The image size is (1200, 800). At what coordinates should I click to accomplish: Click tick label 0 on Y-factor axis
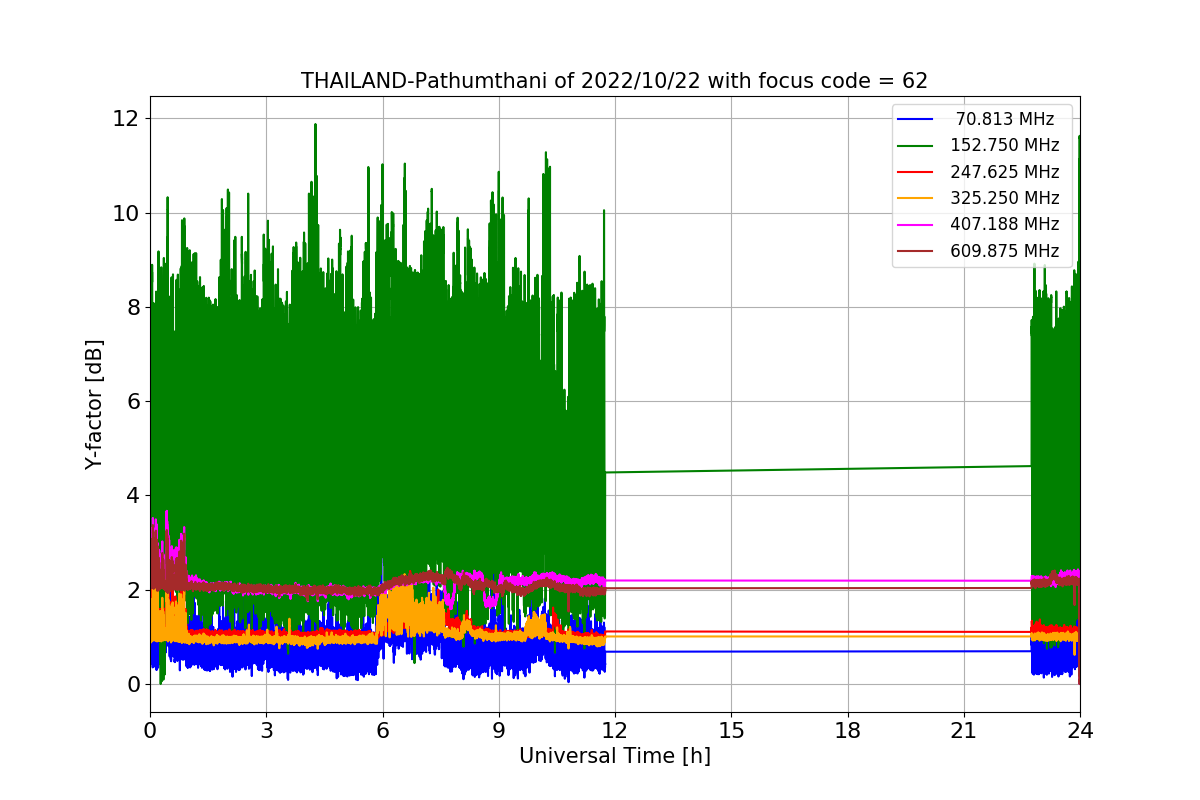point(133,684)
